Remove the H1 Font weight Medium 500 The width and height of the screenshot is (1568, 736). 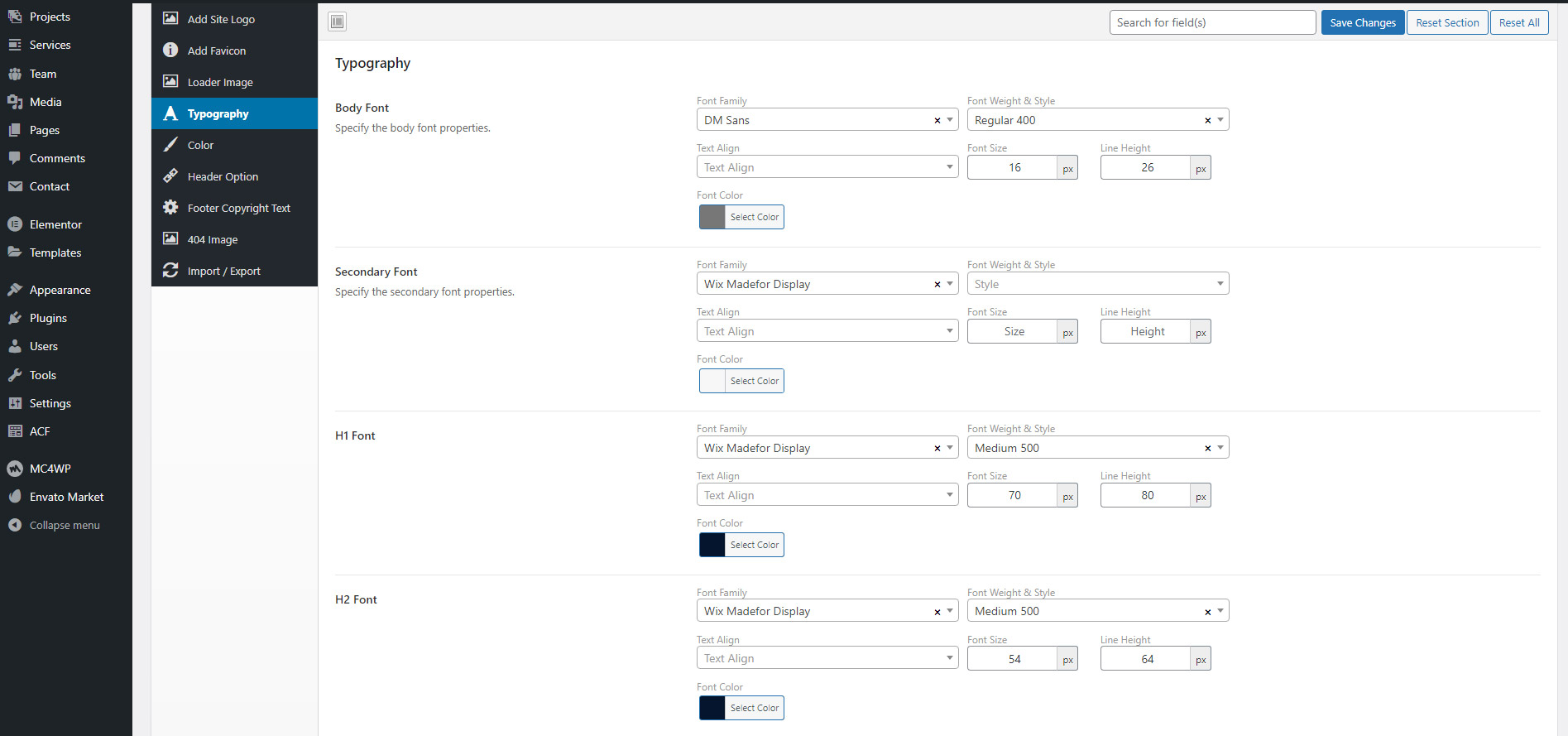[x=1207, y=449]
